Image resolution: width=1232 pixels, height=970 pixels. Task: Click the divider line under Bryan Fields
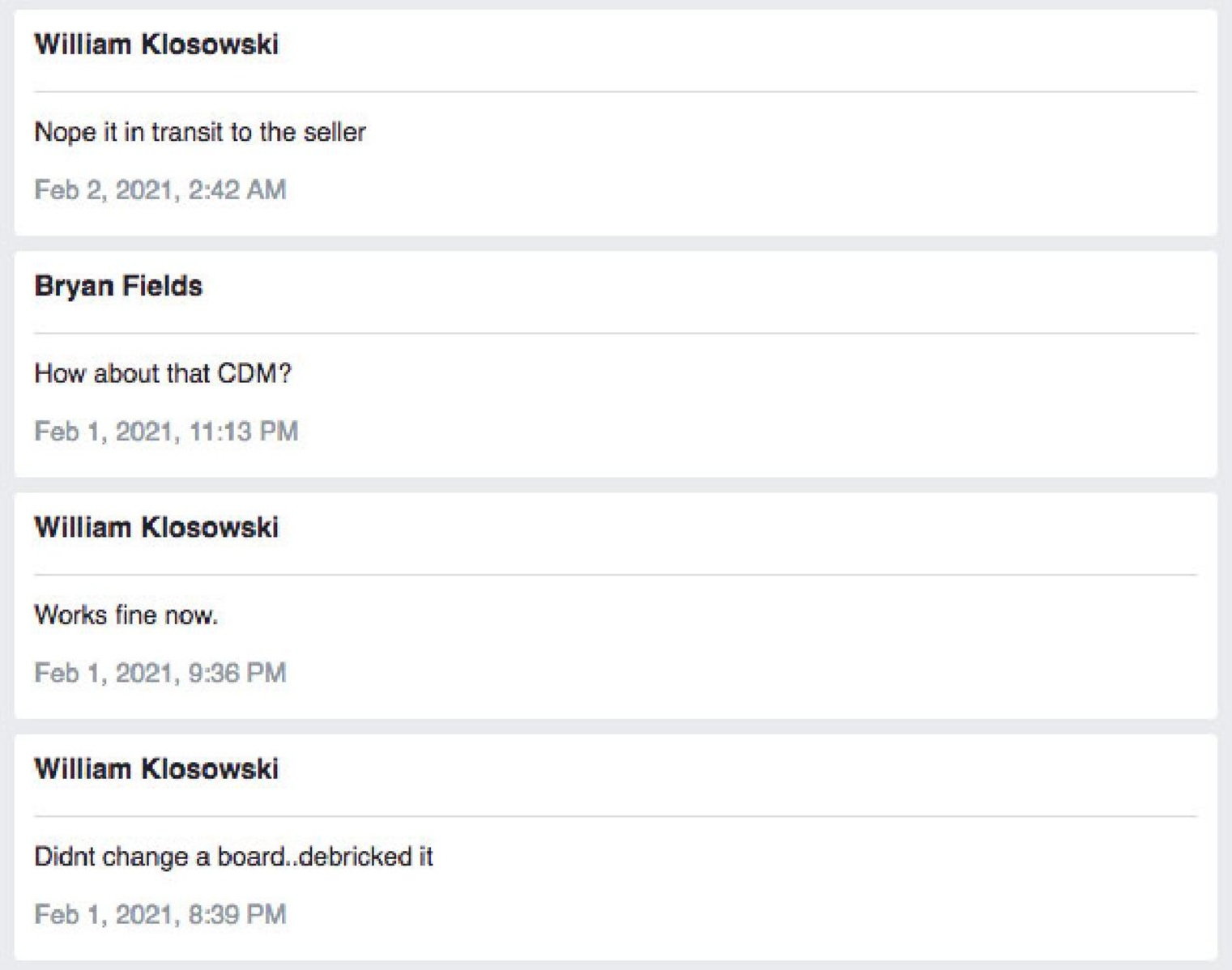pyautogui.click(x=616, y=333)
